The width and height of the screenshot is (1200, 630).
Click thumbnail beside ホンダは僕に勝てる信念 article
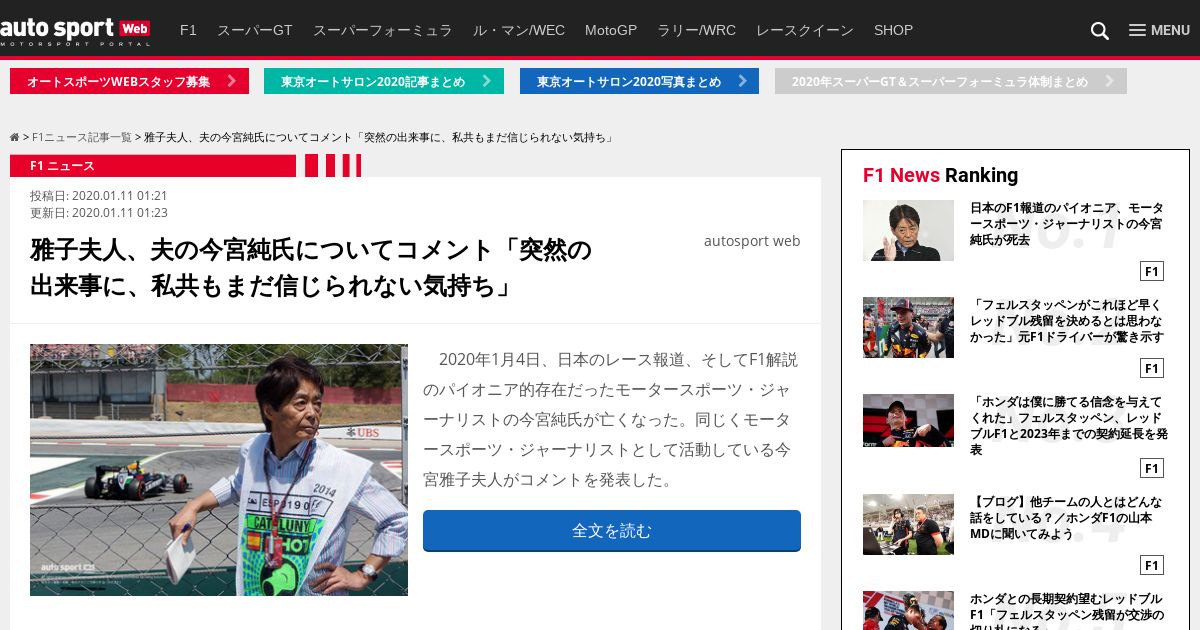[908, 420]
